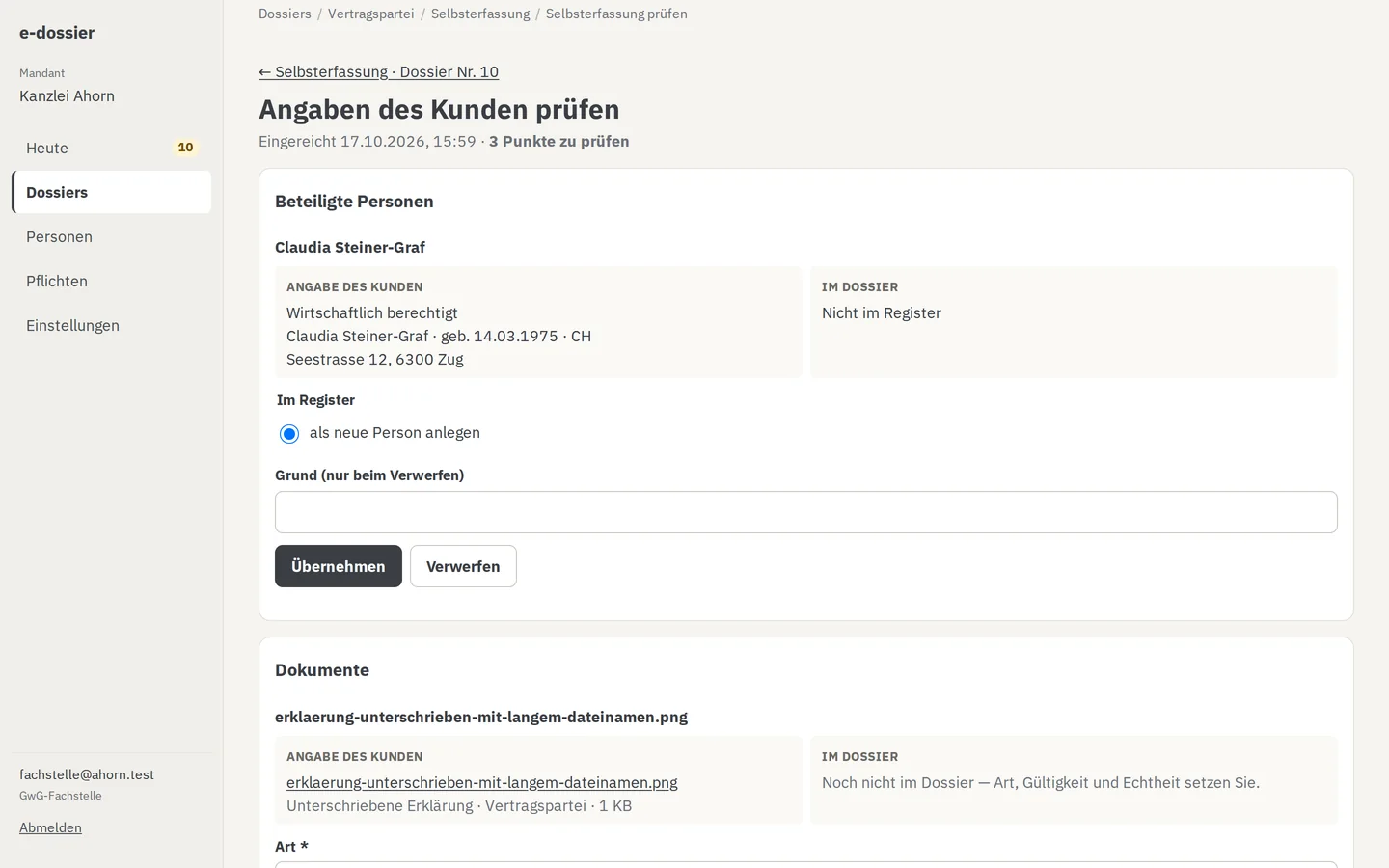1389x868 pixels.
Task: Click the 'Nicht im Register' status text
Action: tap(882, 312)
